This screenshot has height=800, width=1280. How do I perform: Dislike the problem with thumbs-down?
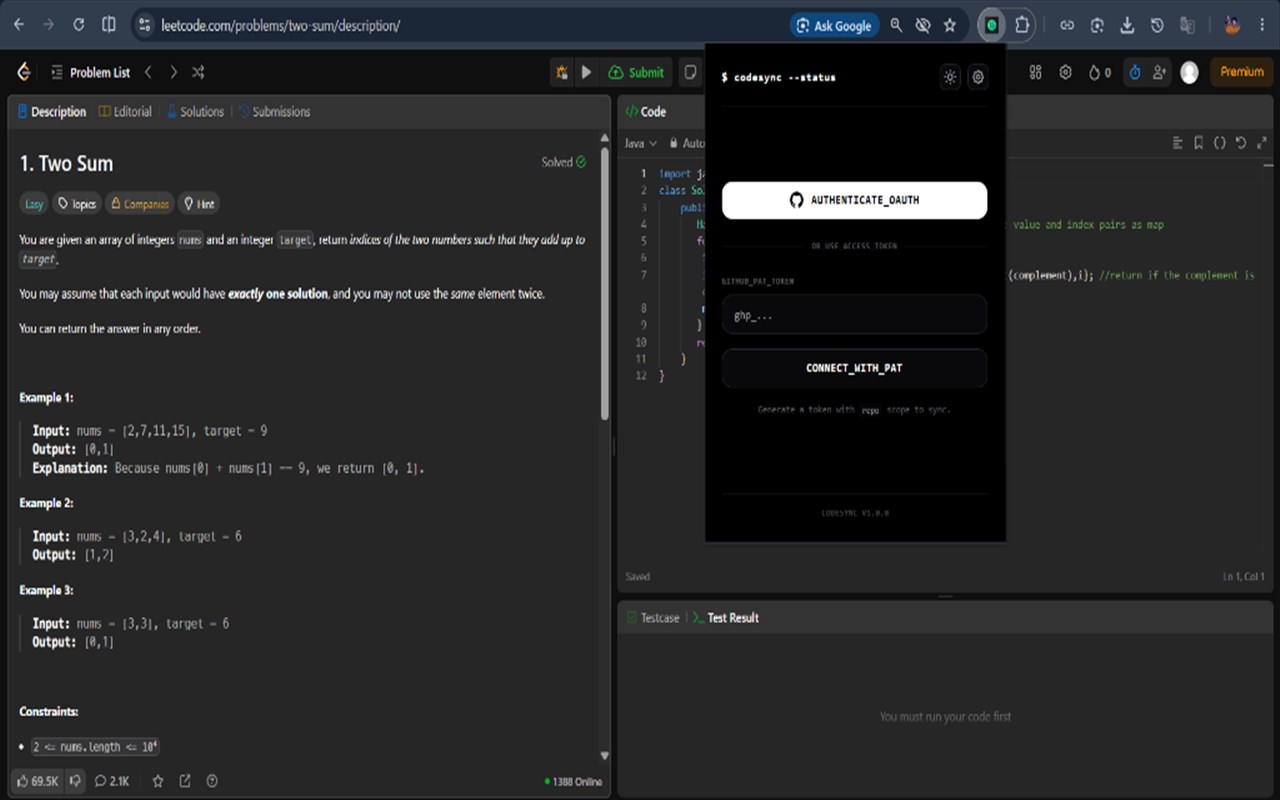click(x=75, y=781)
